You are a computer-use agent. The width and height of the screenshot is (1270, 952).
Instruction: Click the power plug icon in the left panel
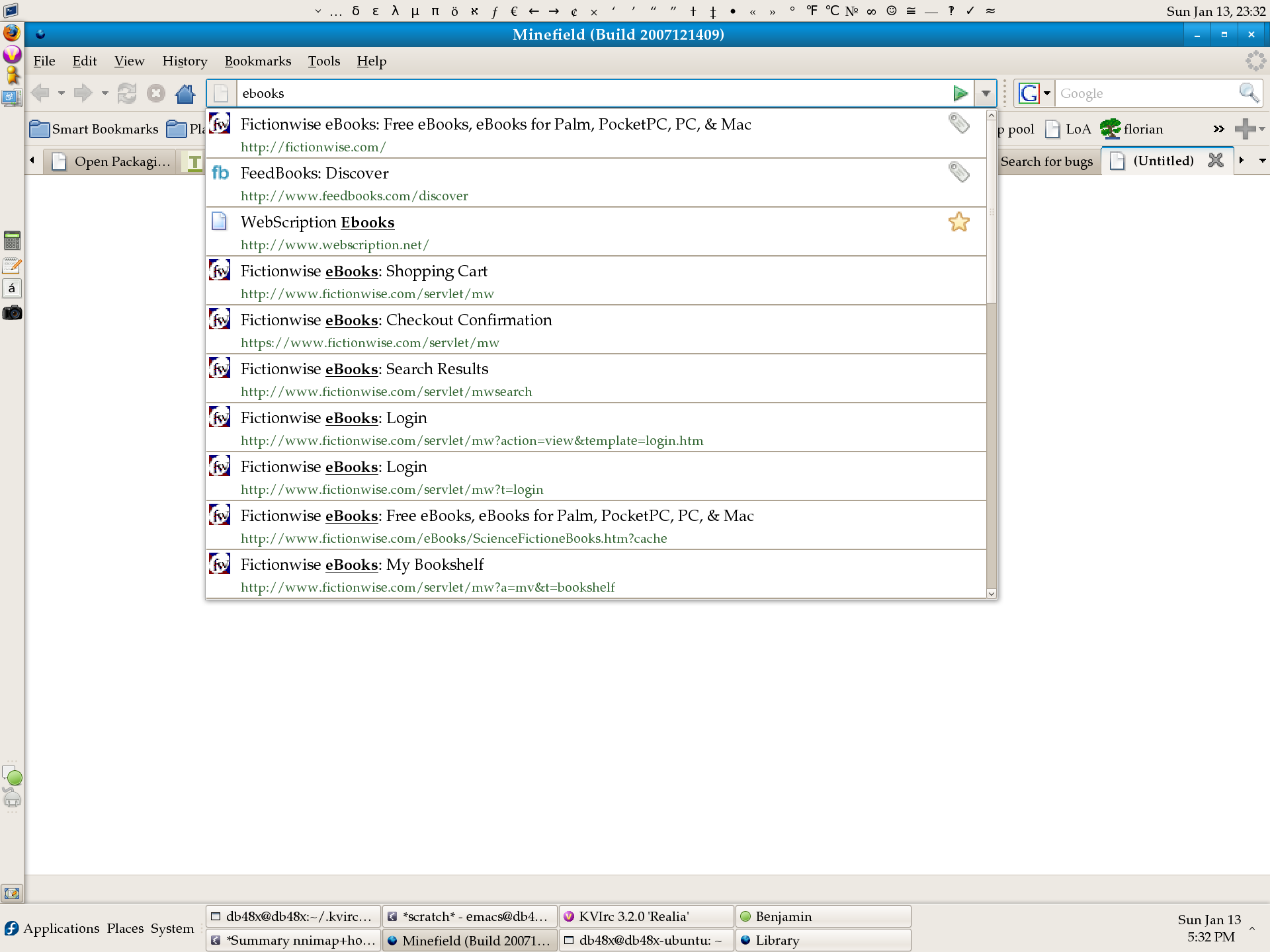[x=12, y=799]
